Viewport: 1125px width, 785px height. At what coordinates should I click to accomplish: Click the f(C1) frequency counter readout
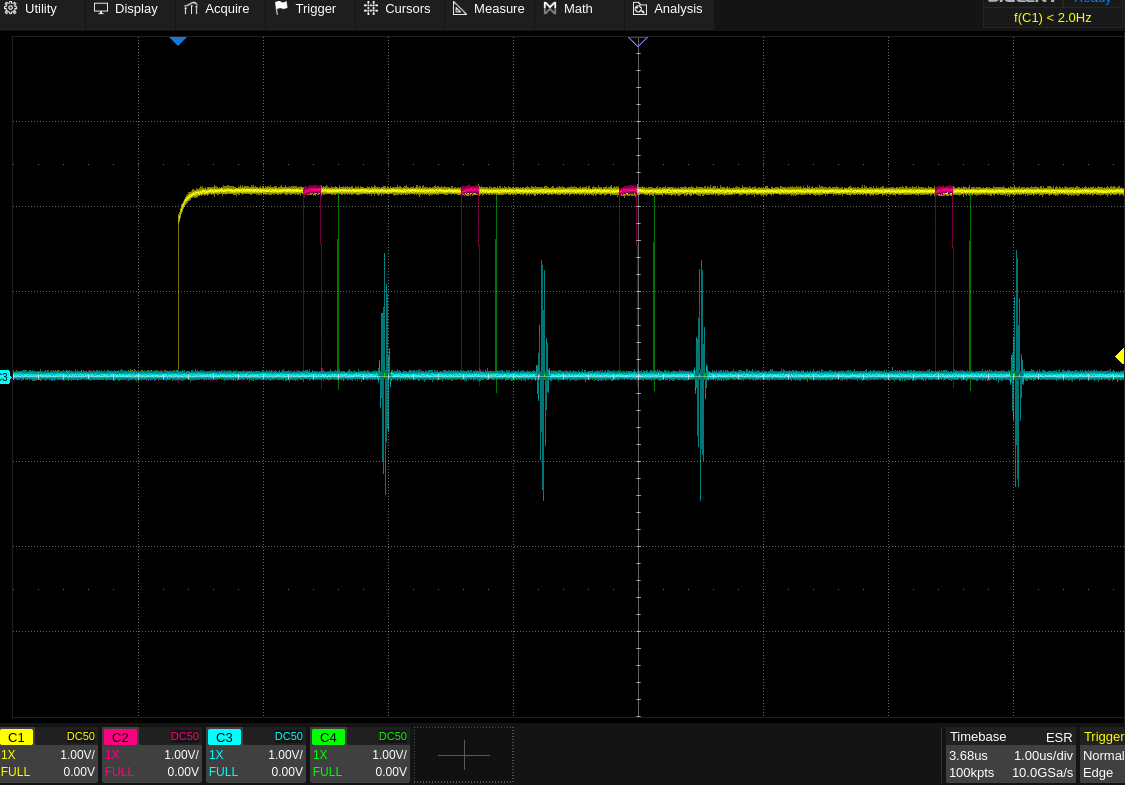tap(1052, 18)
